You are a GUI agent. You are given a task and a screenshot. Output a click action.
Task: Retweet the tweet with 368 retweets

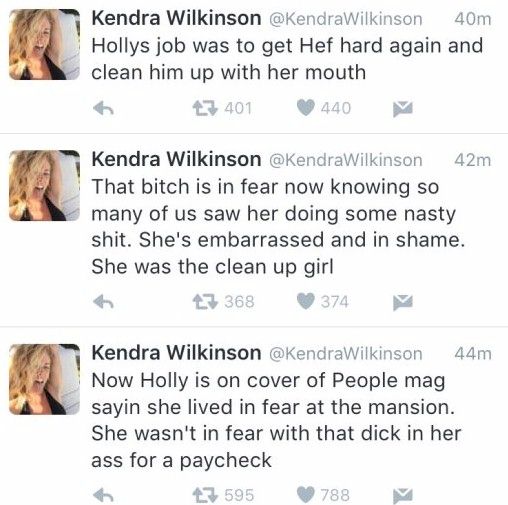(x=205, y=302)
